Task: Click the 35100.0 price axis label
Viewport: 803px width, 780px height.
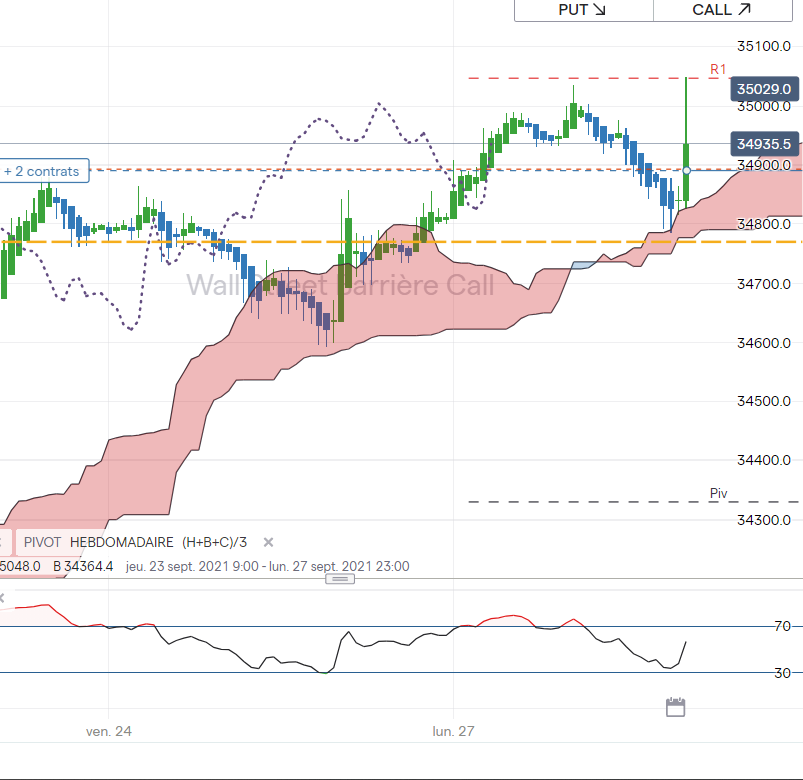Action: 764,46
